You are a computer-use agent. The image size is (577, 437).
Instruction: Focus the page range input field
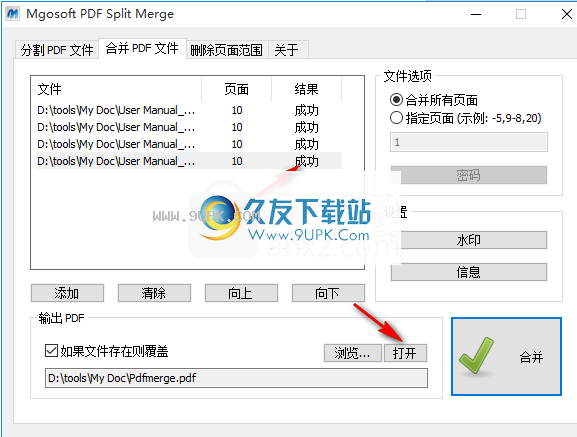[468, 142]
